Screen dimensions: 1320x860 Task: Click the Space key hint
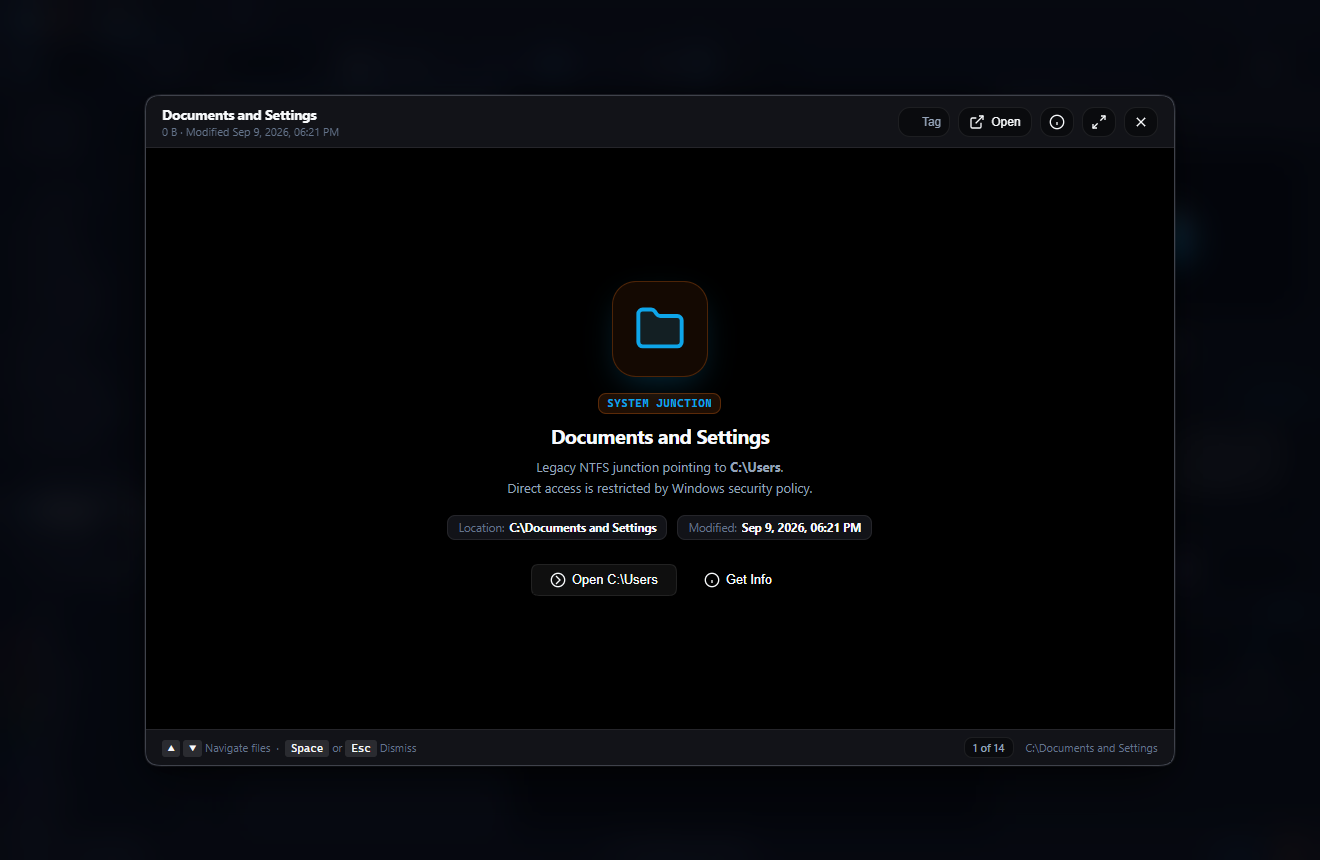(x=307, y=748)
